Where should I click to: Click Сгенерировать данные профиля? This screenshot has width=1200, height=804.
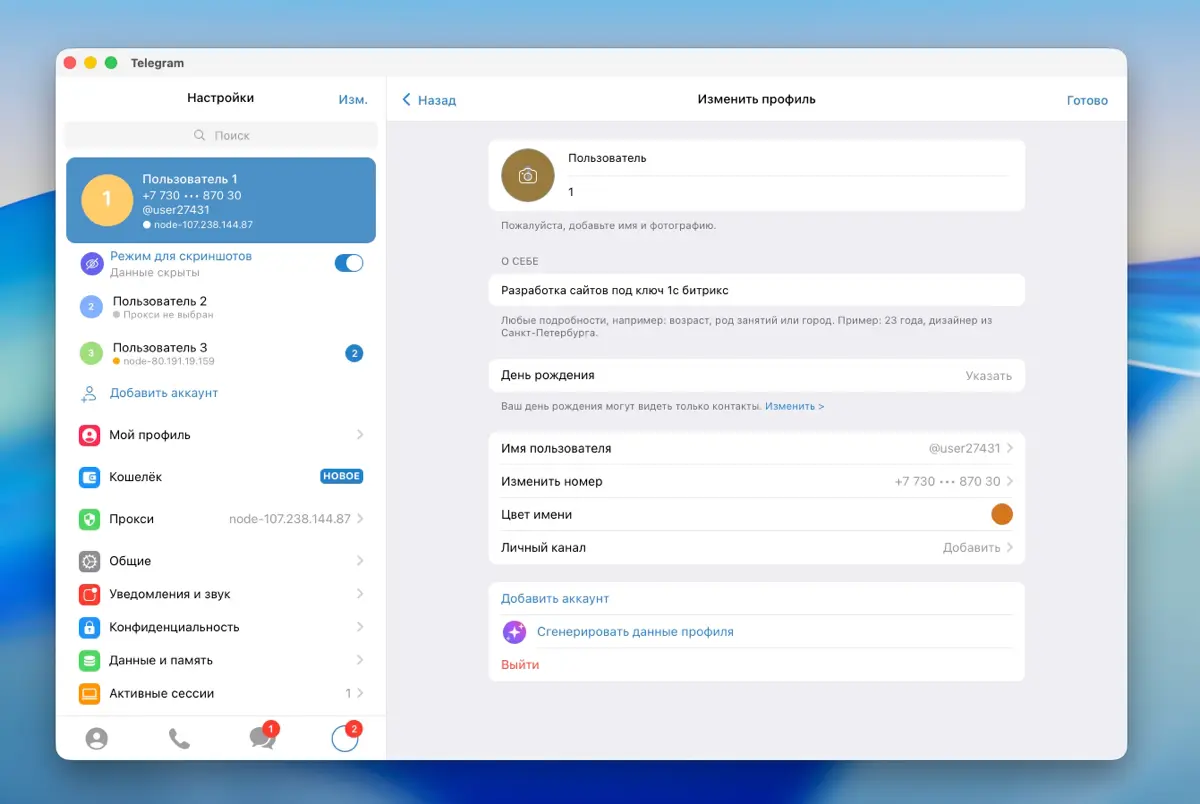(x=635, y=632)
